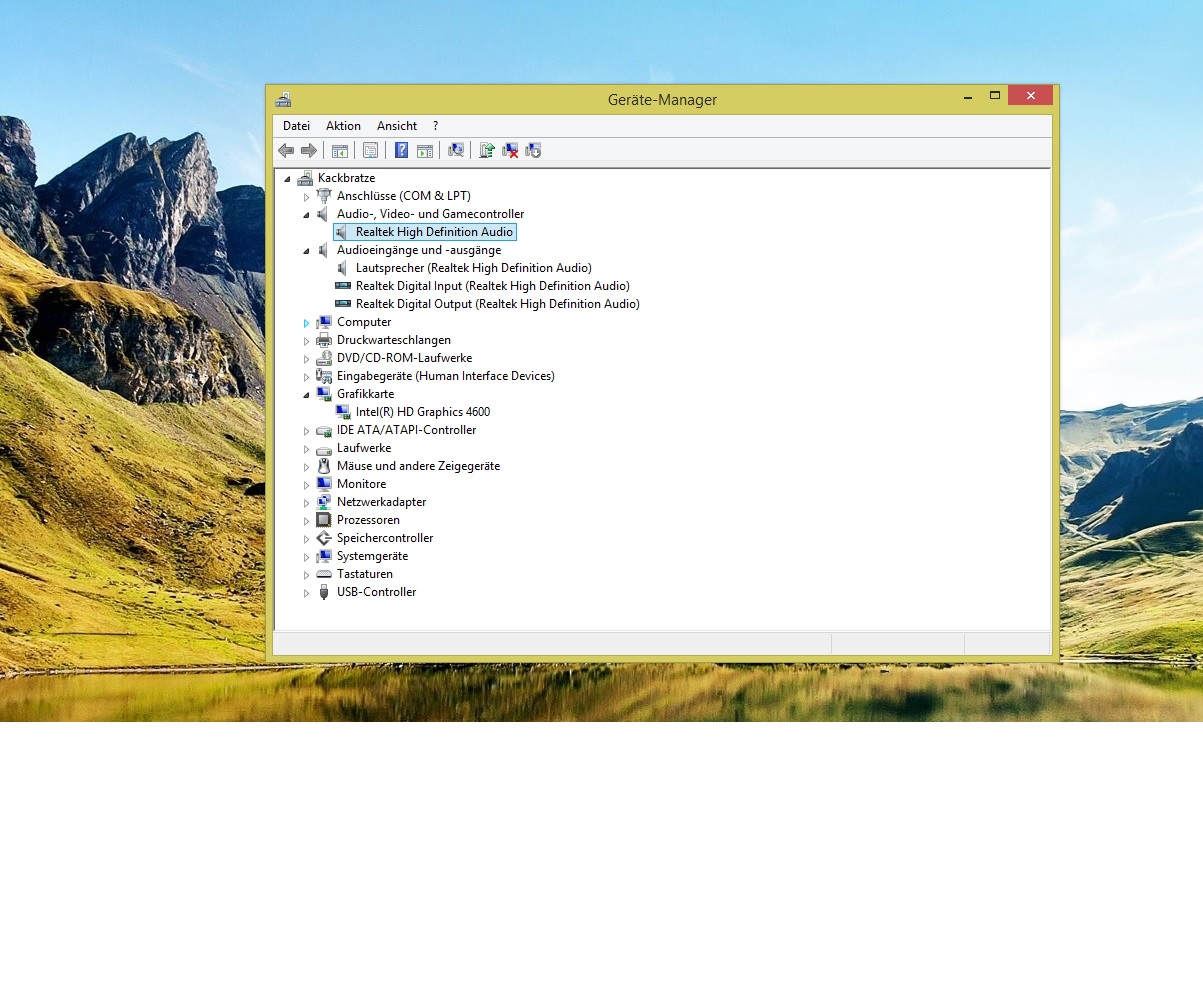The height and width of the screenshot is (990, 1203).
Task: Expand the IDE ATA/ATAPI-Controller node
Action: click(x=307, y=431)
